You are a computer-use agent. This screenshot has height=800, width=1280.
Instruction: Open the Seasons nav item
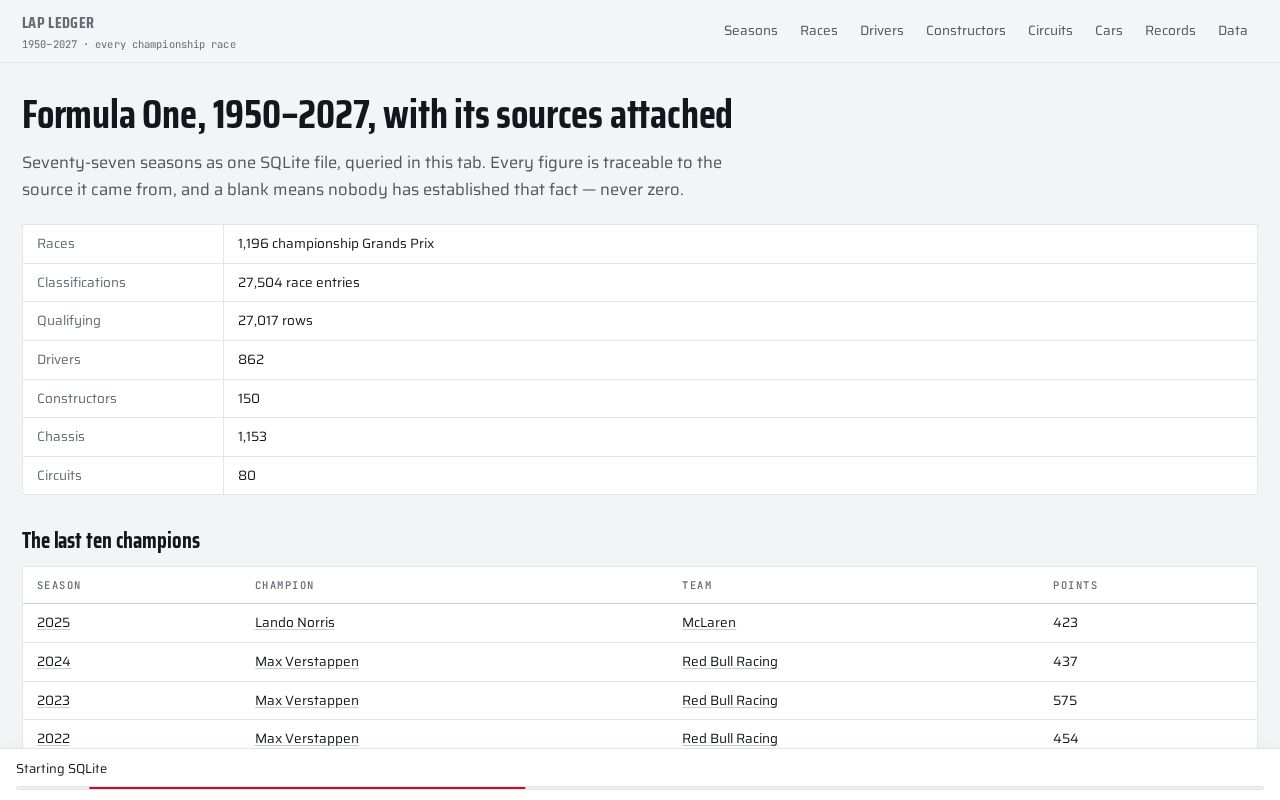[750, 30]
